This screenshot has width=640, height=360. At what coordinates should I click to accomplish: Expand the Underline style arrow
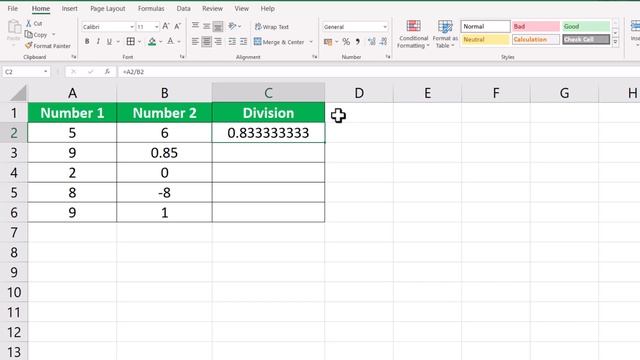[118, 42]
